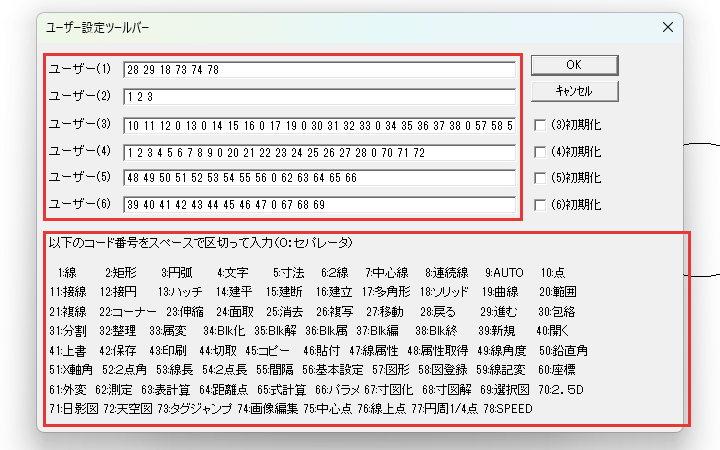Tick the (6)初期化 checkbox
This screenshot has height=450, width=720.
tap(540, 205)
